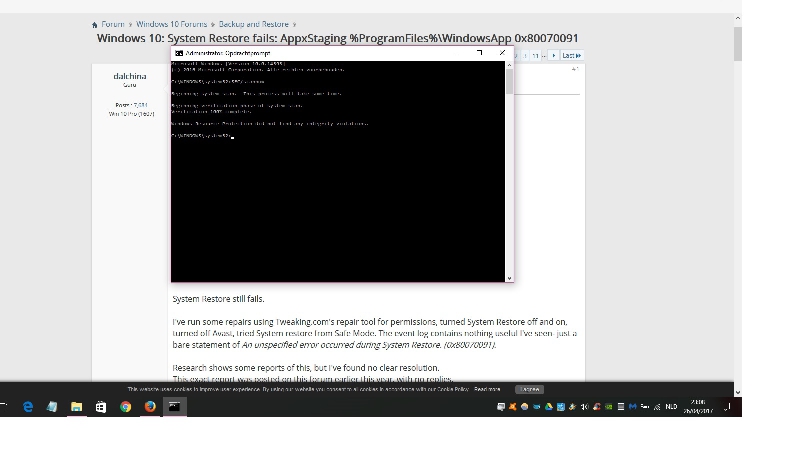Open the Windows 10 Forums breadcrumb link
The height and width of the screenshot is (450, 800).
point(171,24)
